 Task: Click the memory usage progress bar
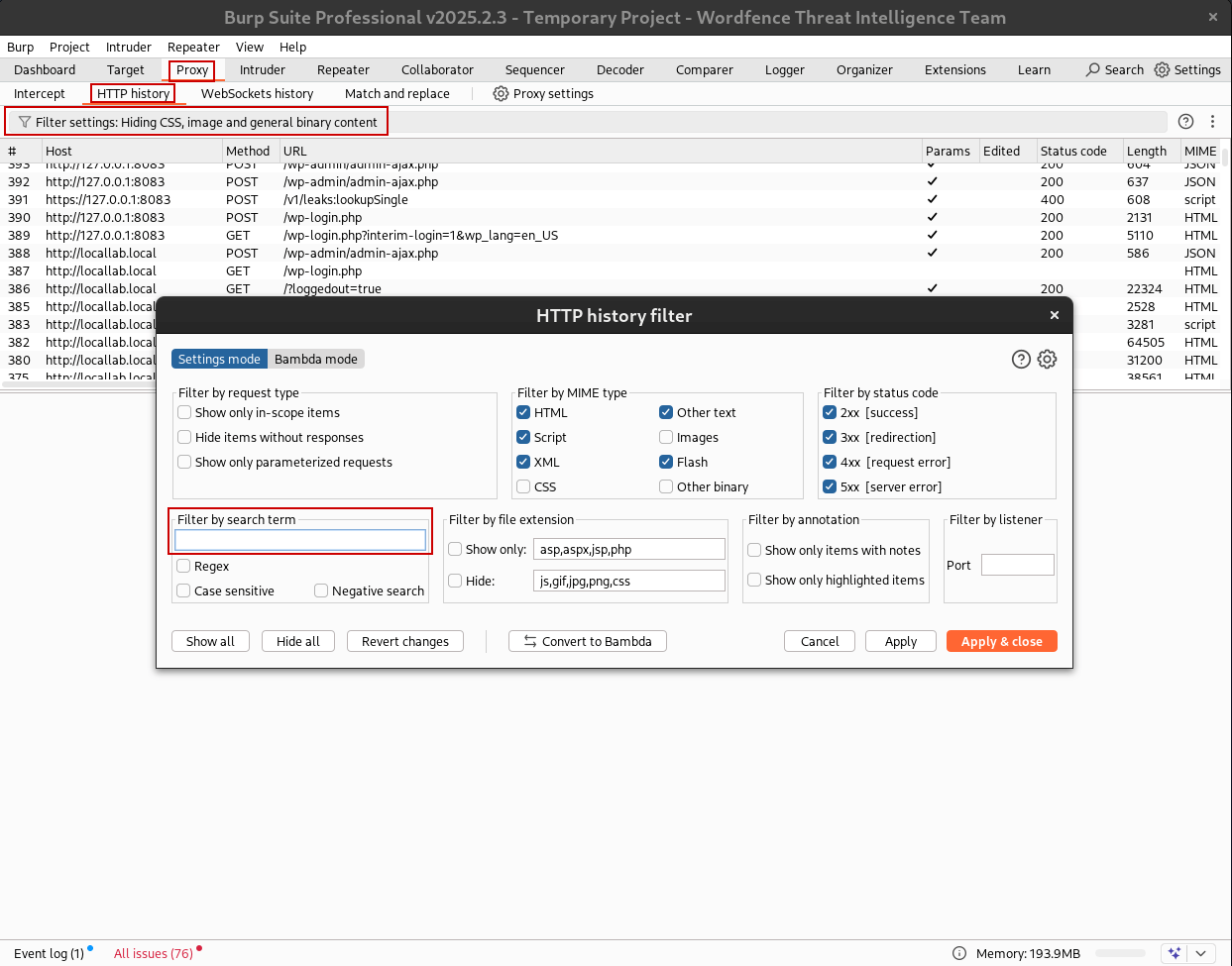(x=1119, y=953)
